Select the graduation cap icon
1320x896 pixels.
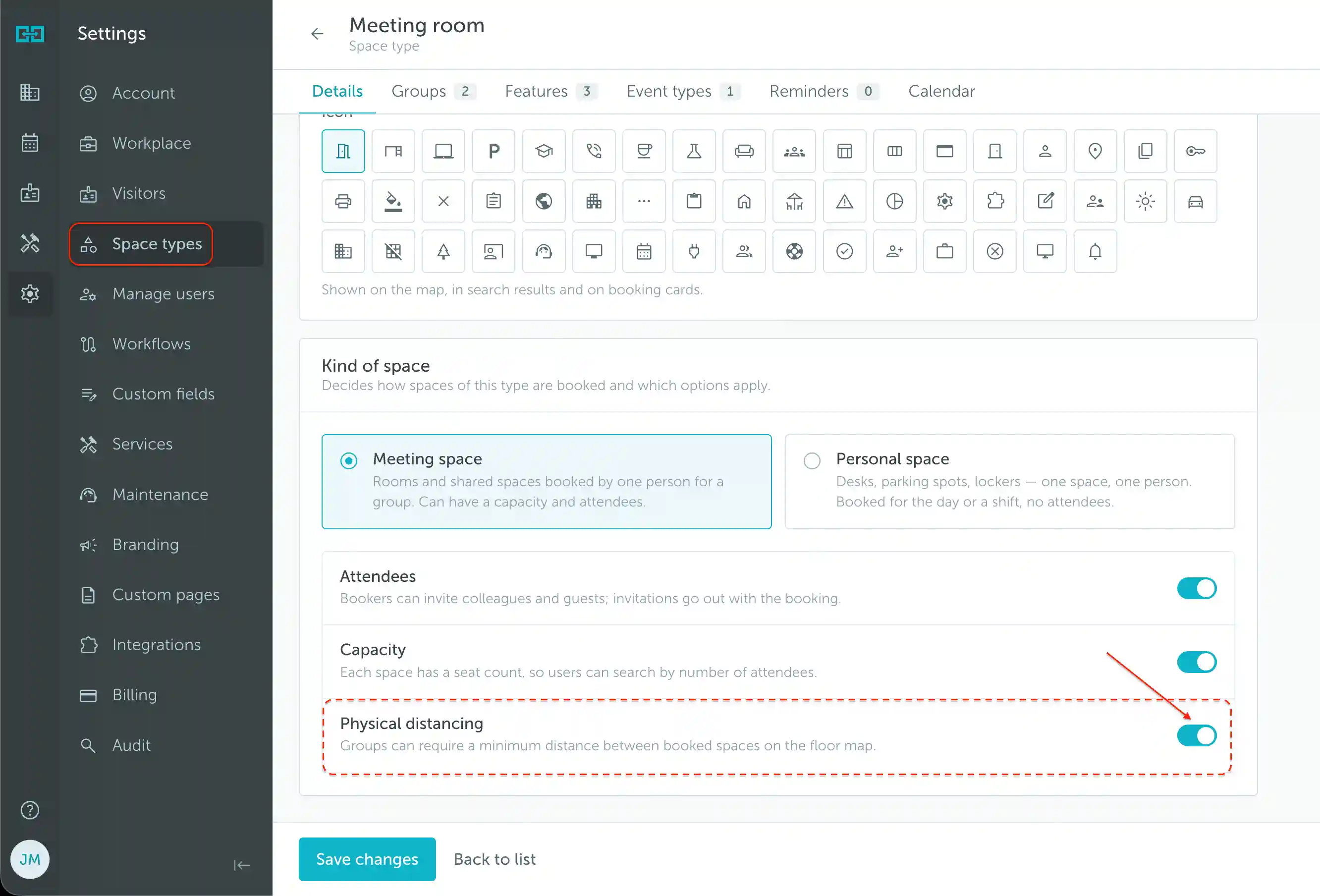(544, 151)
